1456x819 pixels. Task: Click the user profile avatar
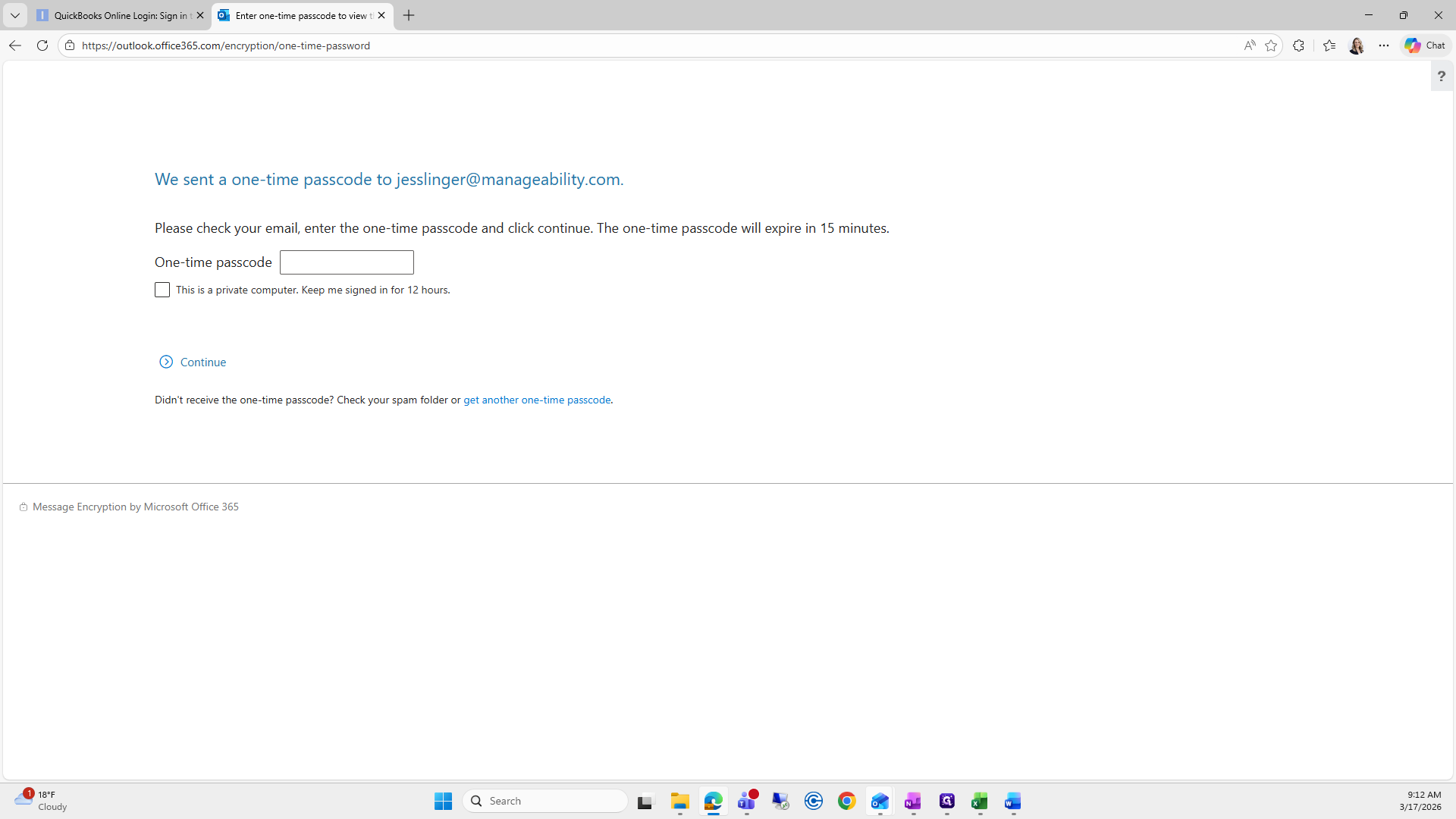click(x=1357, y=45)
